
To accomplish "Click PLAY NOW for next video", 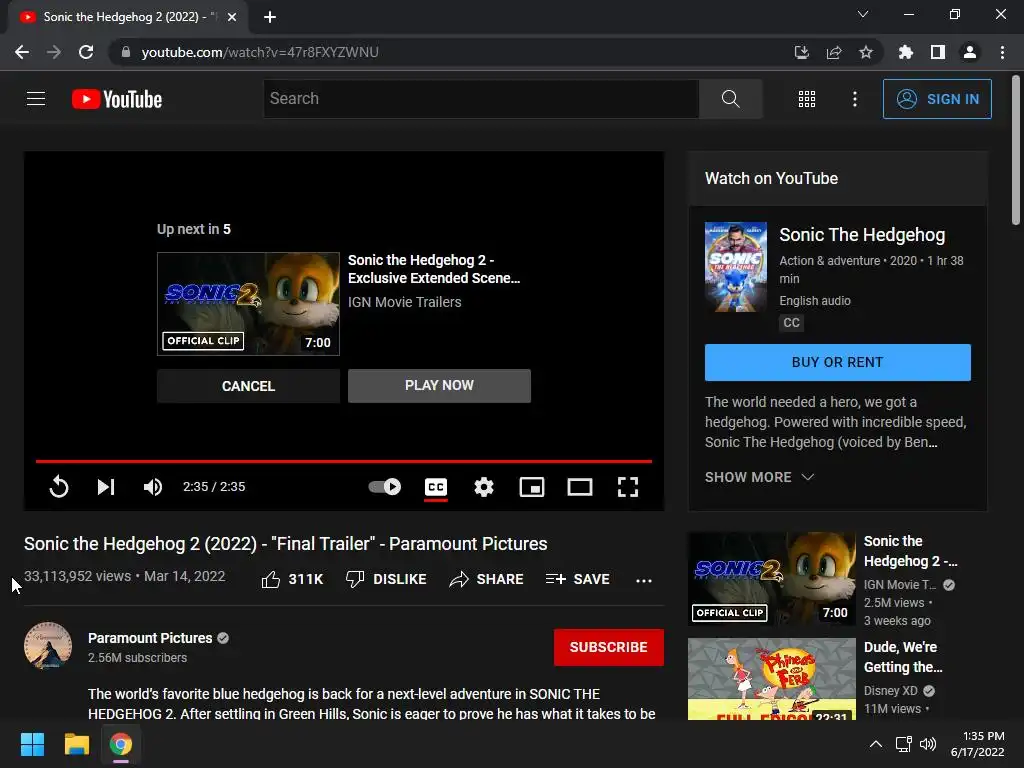I will (440, 386).
